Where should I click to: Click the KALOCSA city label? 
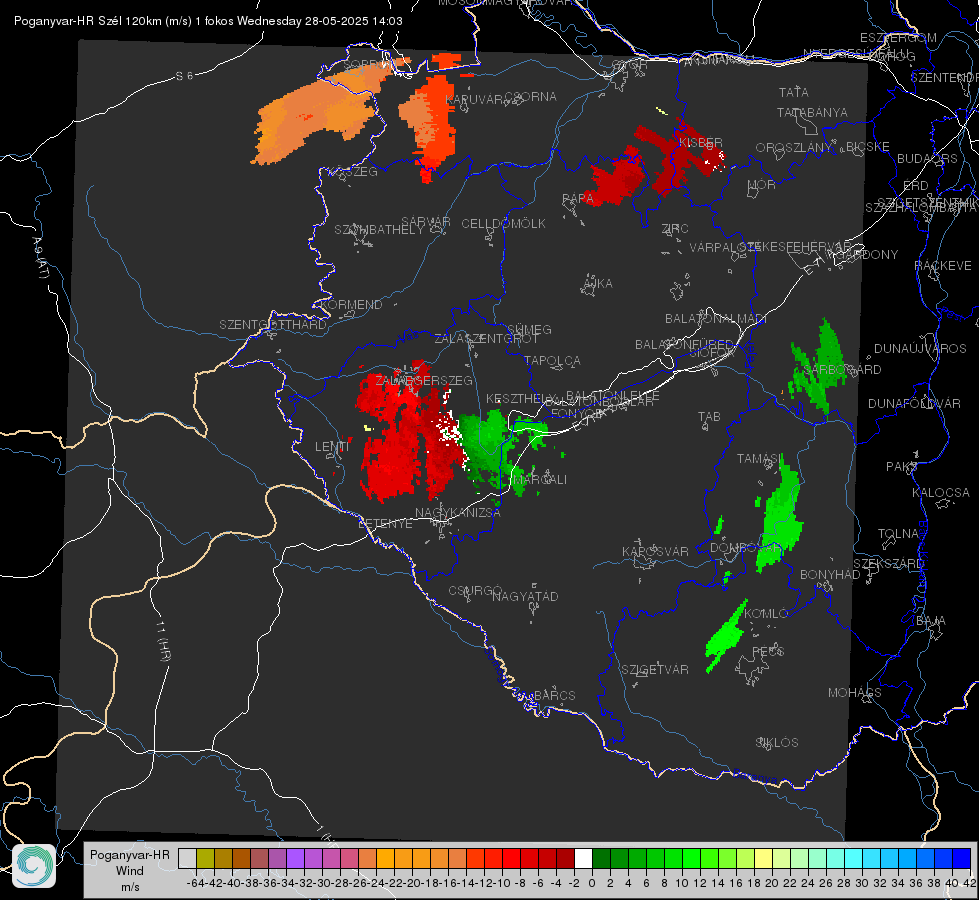coord(941,493)
